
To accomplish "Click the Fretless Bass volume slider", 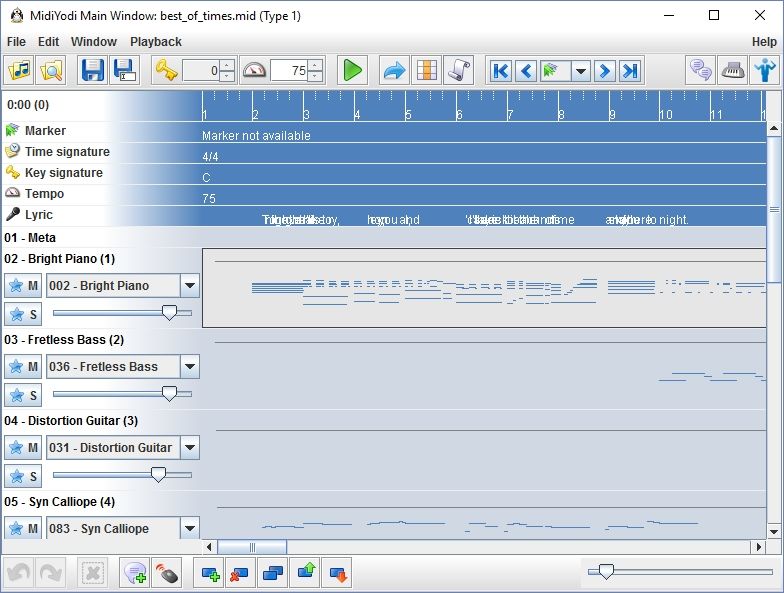I will [x=122, y=394].
